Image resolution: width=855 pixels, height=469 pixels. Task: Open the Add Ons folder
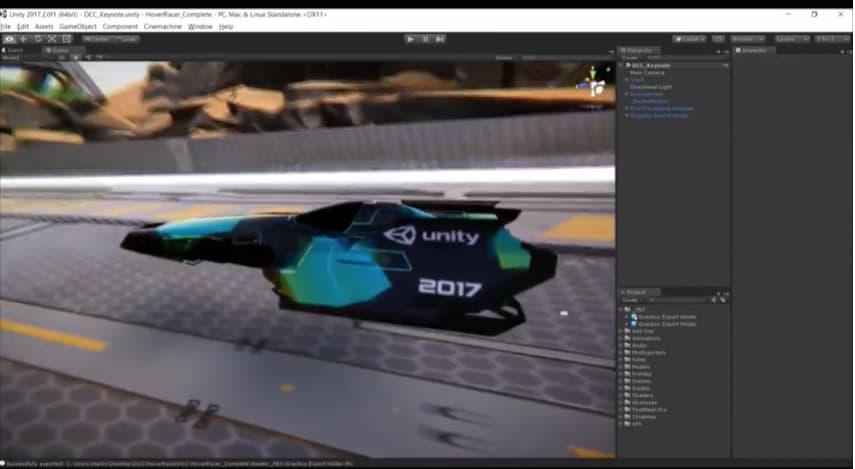coord(639,331)
